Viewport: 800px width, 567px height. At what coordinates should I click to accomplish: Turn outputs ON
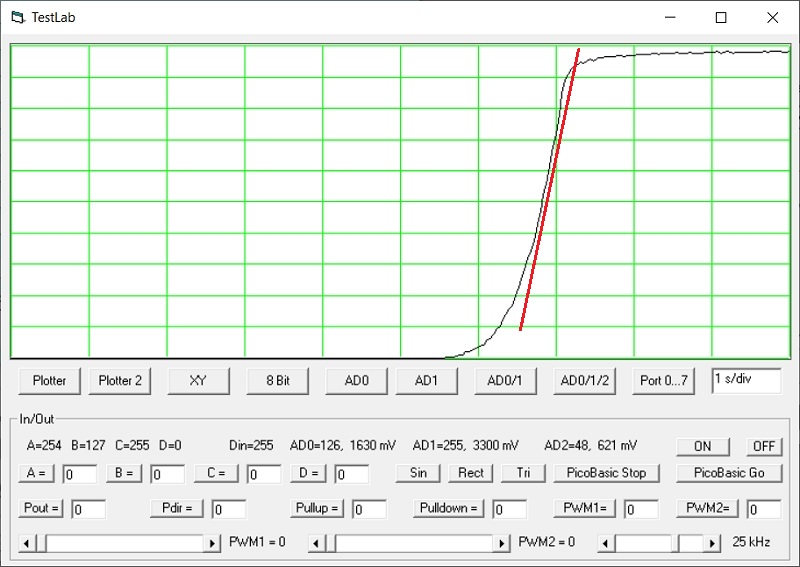[703, 446]
